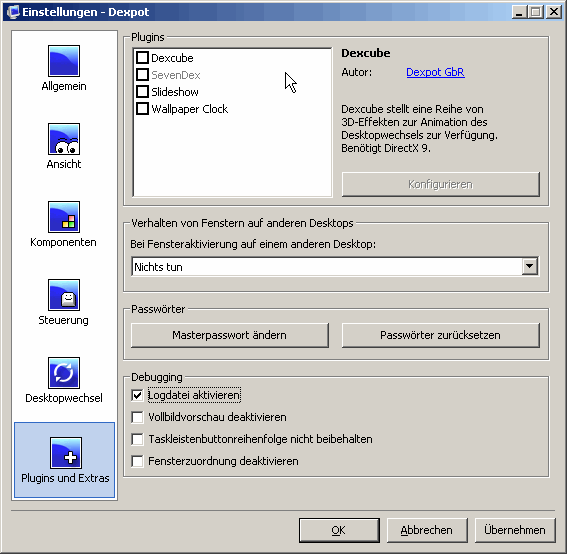Close the Einstellungen - Dexpot window
This screenshot has height=554, width=567.
(554, 12)
